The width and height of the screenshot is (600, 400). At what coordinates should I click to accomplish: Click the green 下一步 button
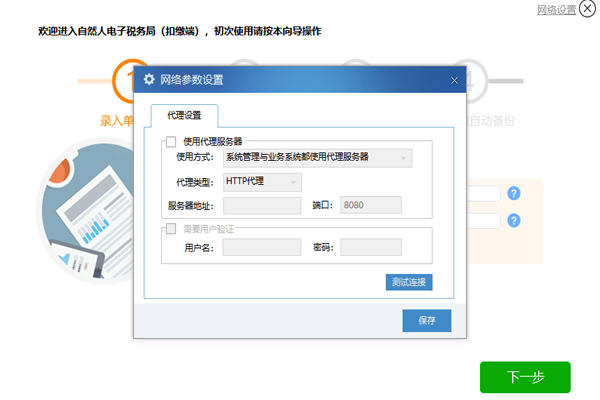click(525, 377)
